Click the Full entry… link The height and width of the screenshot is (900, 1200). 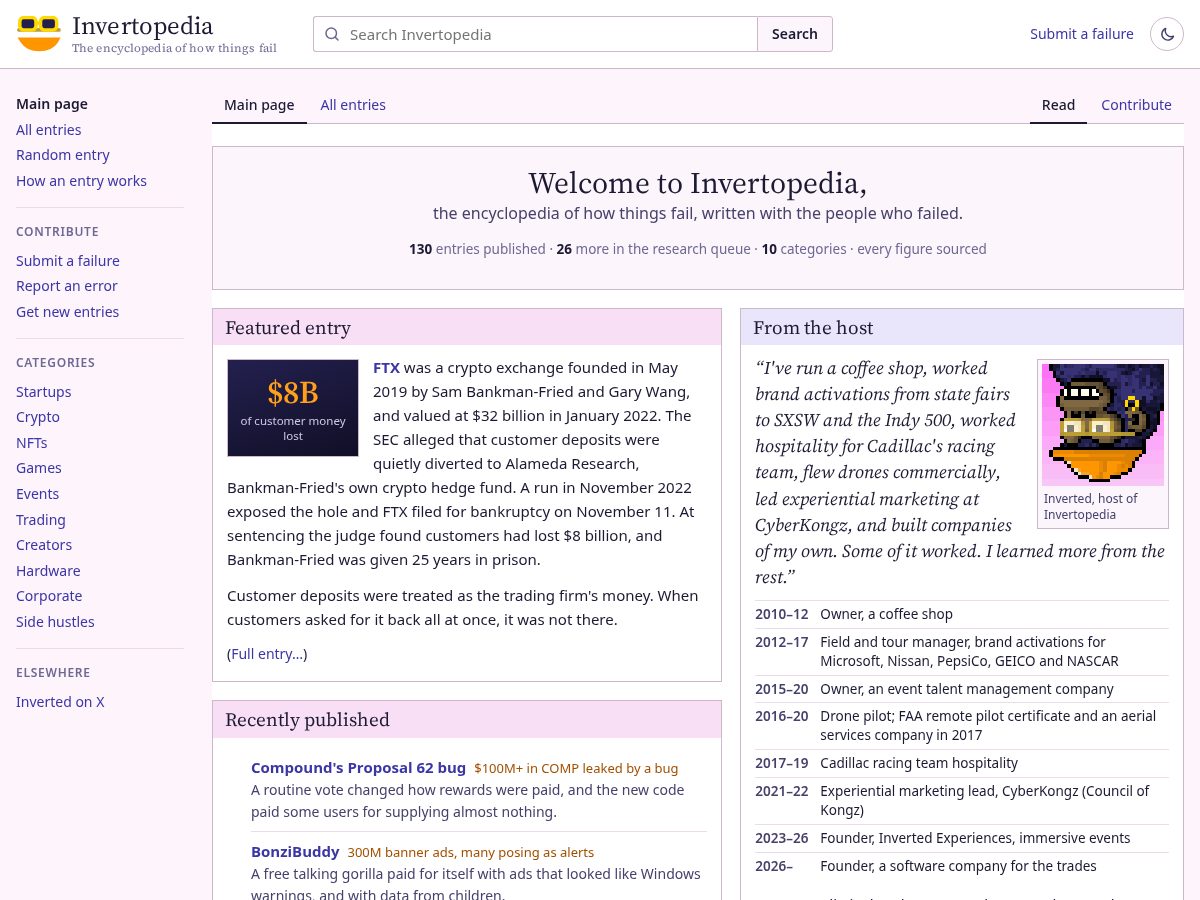(x=267, y=654)
